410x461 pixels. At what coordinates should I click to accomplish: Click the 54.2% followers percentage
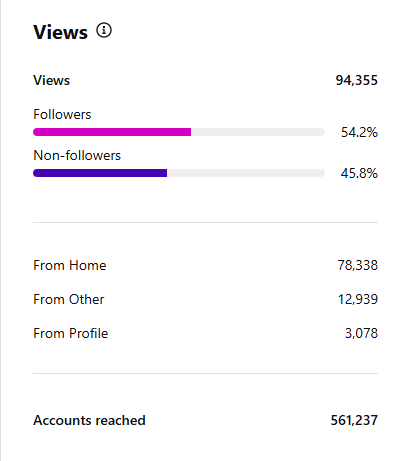tap(359, 132)
